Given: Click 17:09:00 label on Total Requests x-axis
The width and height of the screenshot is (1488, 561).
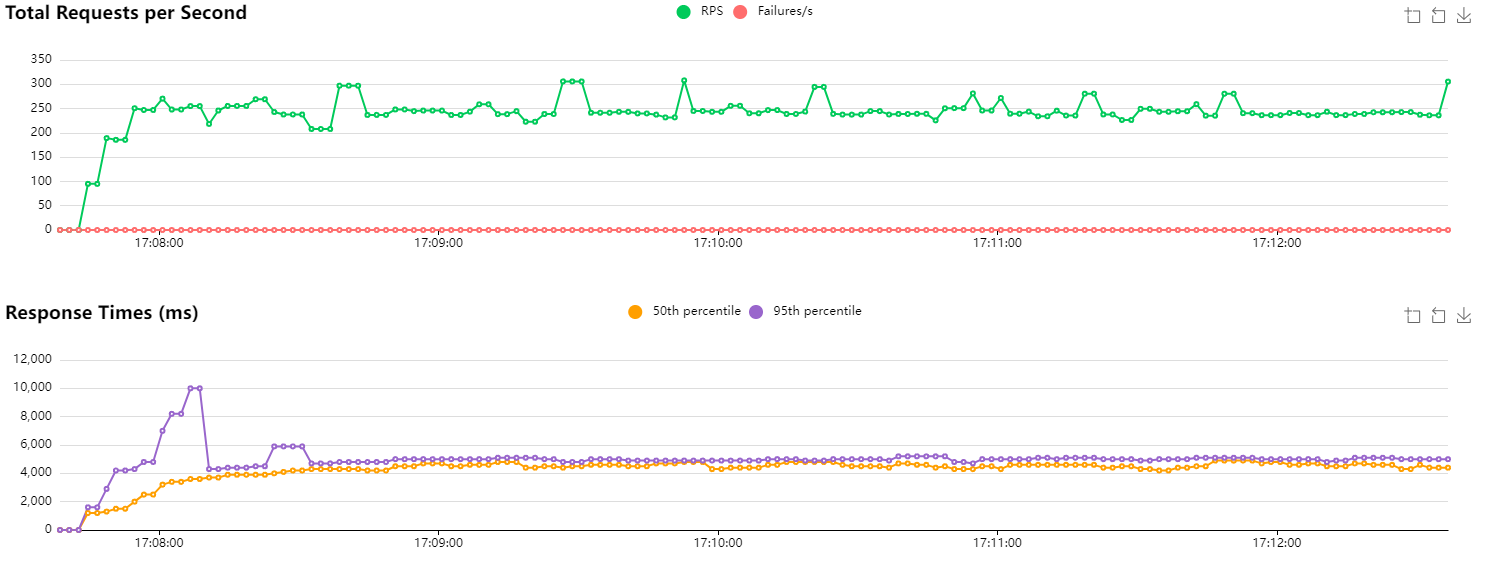Looking at the screenshot, I should (x=438, y=243).
